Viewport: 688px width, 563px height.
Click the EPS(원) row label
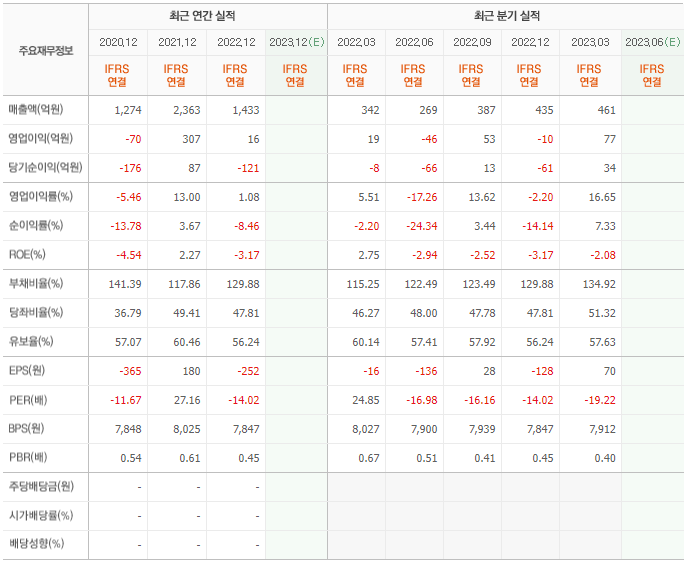[27, 370]
